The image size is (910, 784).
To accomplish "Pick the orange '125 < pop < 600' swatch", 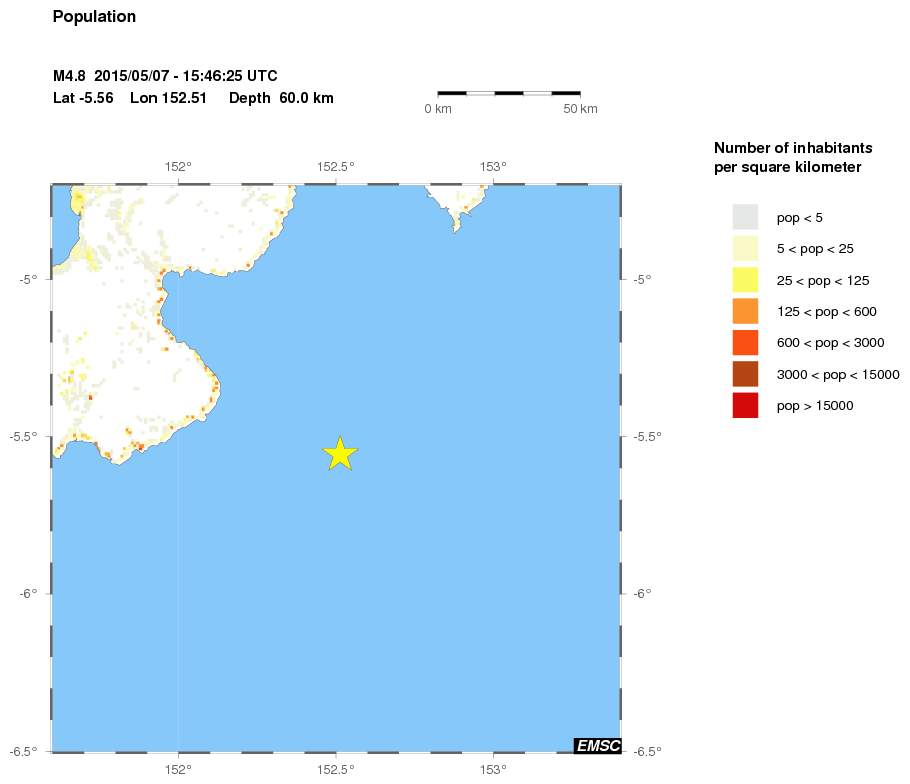I will click(745, 311).
